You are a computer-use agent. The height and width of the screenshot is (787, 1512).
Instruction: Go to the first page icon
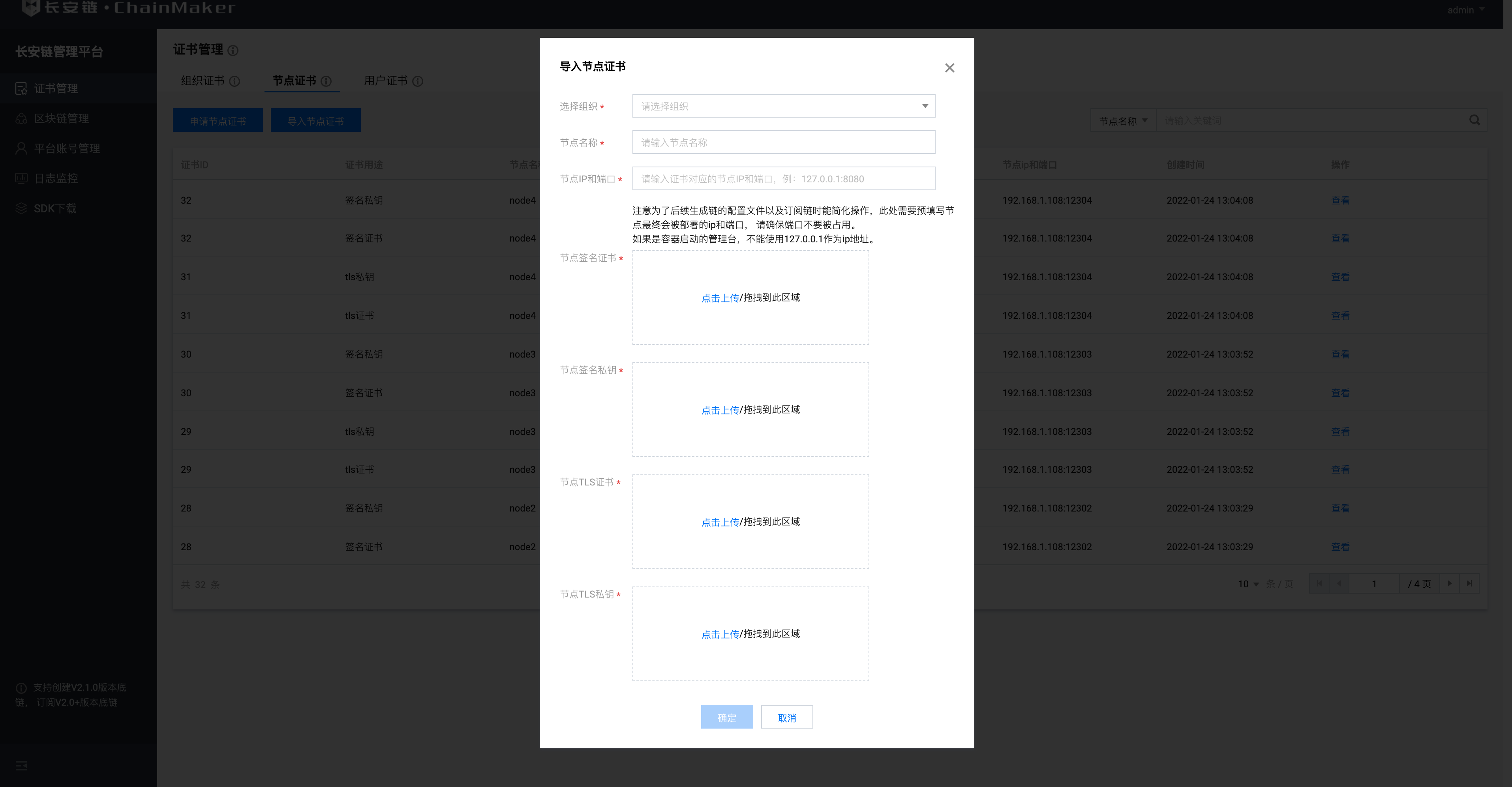pos(1319,583)
